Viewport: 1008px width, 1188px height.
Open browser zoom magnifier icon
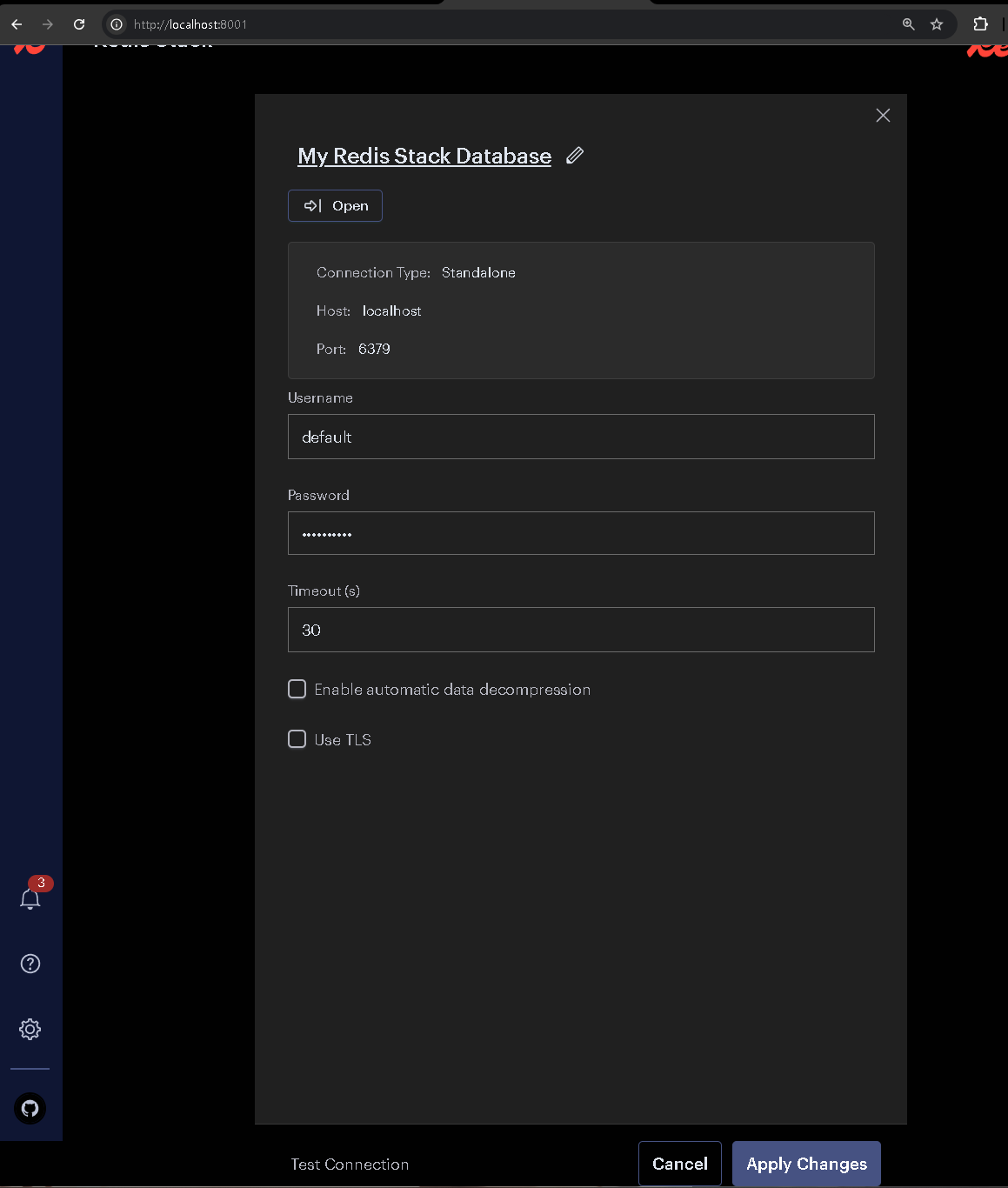coord(909,24)
